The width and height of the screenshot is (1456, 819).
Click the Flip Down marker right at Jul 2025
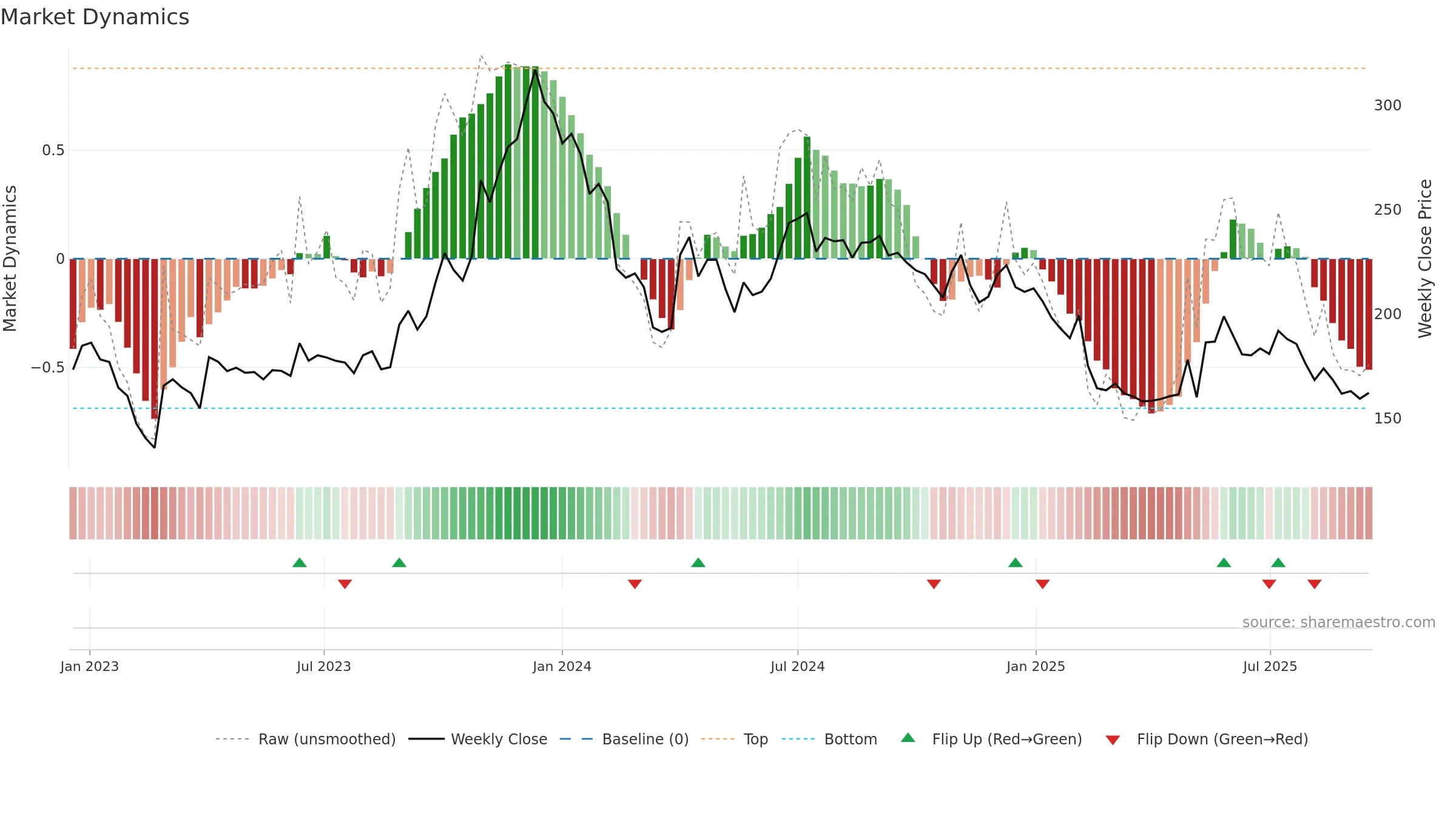click(1269, 584)
